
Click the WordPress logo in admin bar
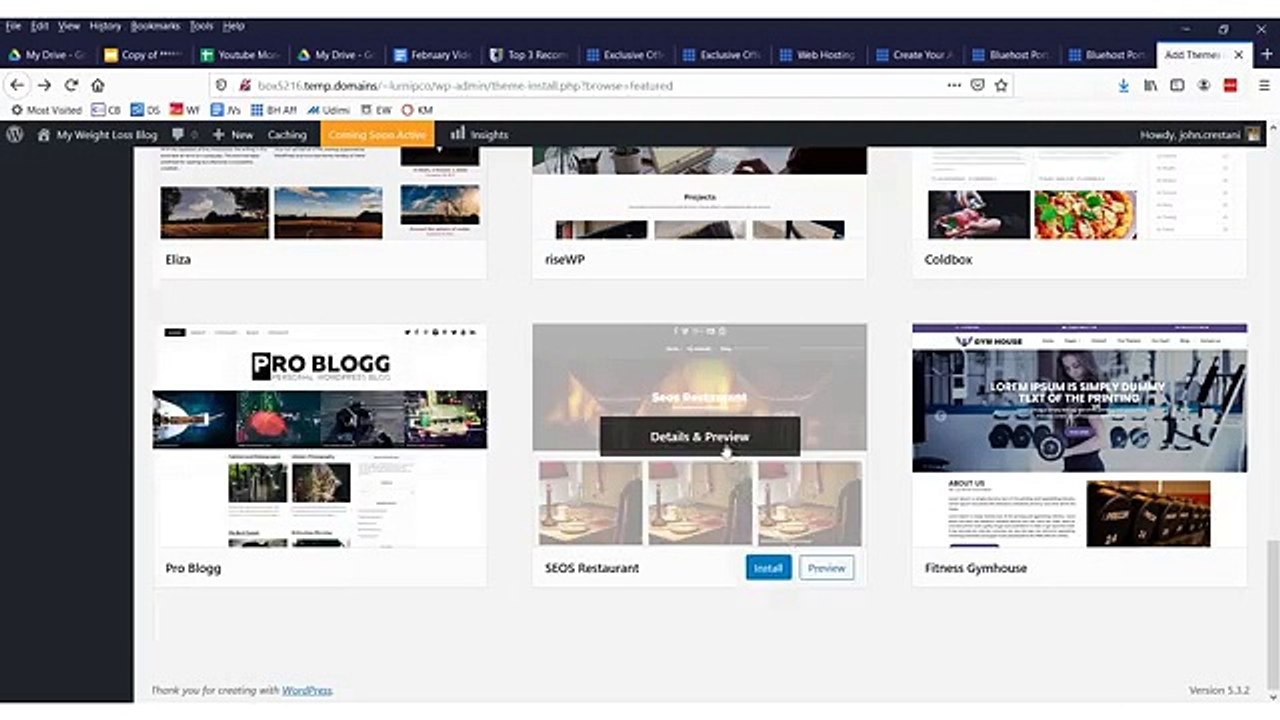click(x=15, y=134)
